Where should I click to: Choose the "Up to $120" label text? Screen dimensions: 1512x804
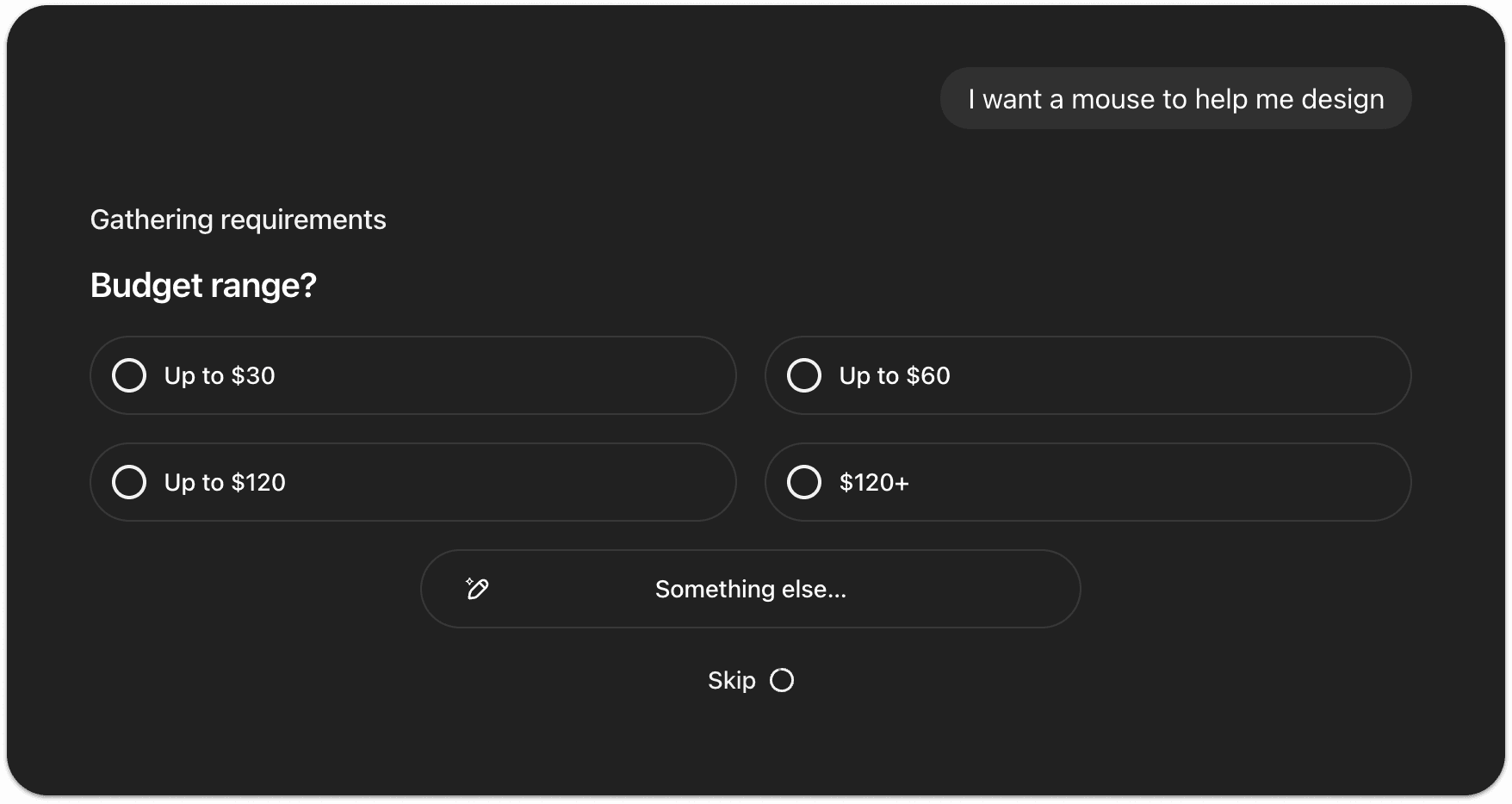click(225, 482)
